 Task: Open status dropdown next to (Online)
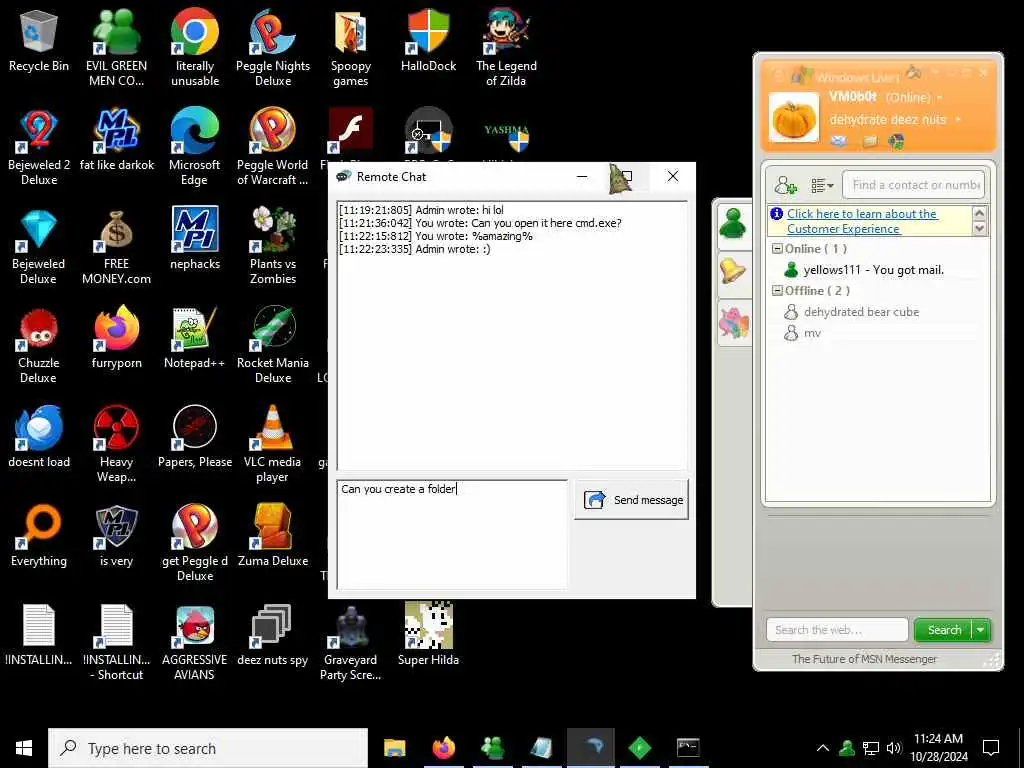click(x=940, y=98)
